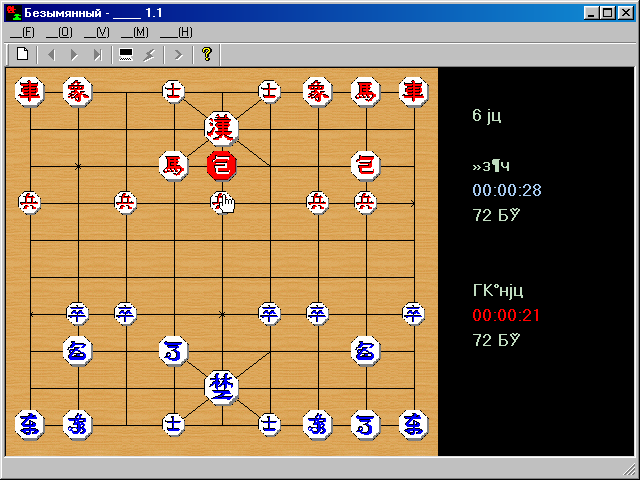
Task: Open the (F) menu
Action: coord(22,32)
